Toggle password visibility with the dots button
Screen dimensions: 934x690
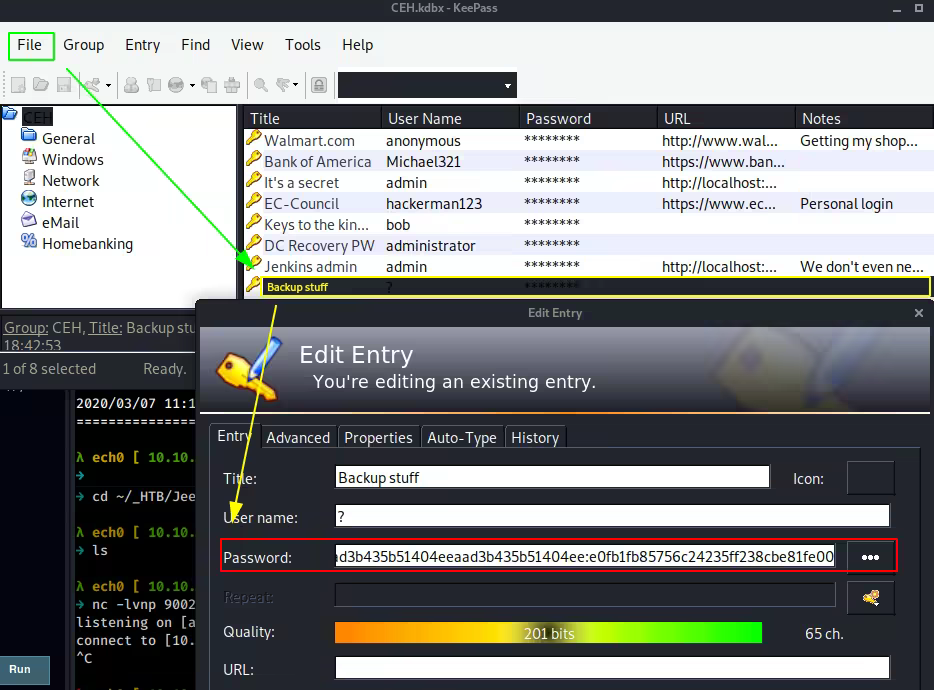tap(870, 557)
